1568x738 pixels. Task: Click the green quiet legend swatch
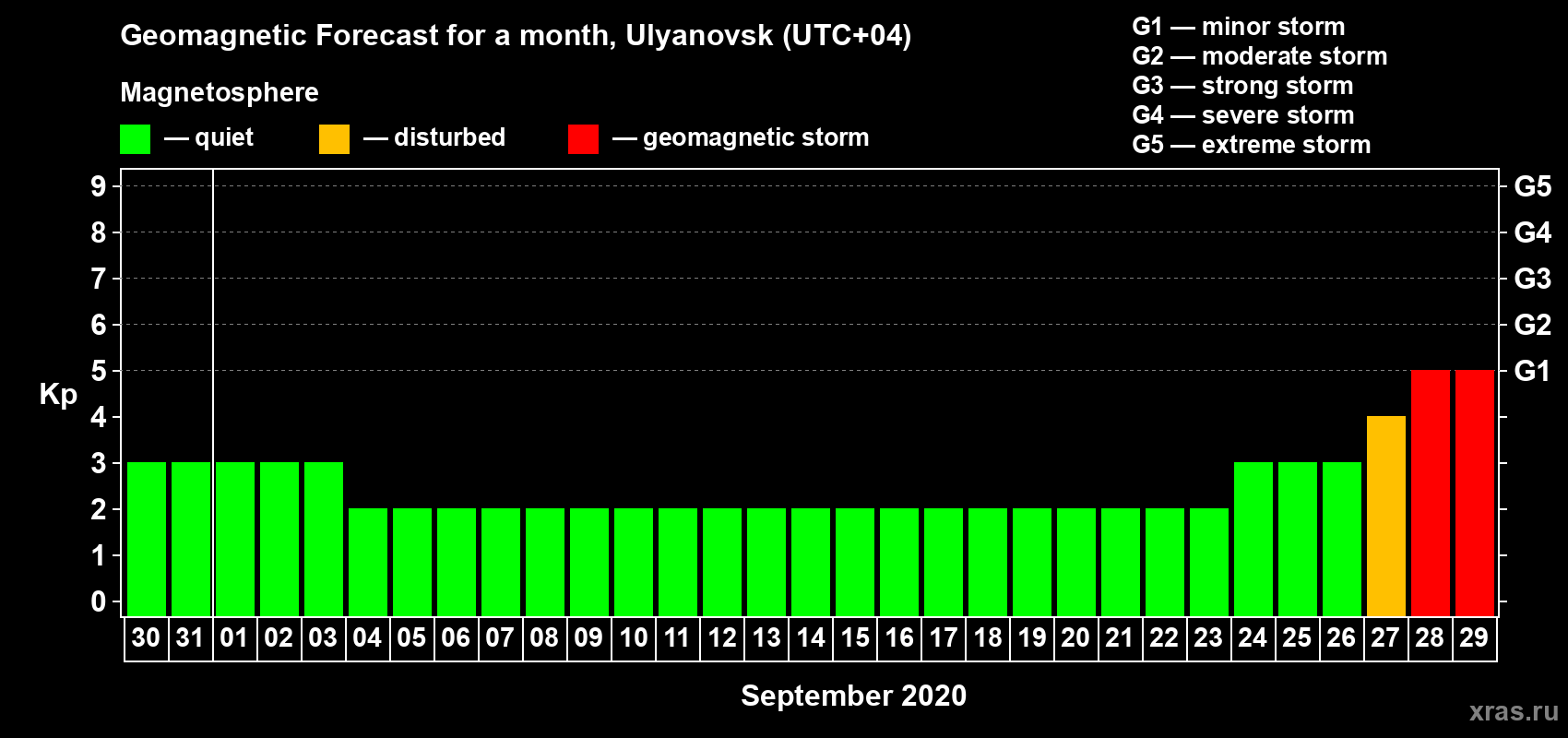(135, 139)
